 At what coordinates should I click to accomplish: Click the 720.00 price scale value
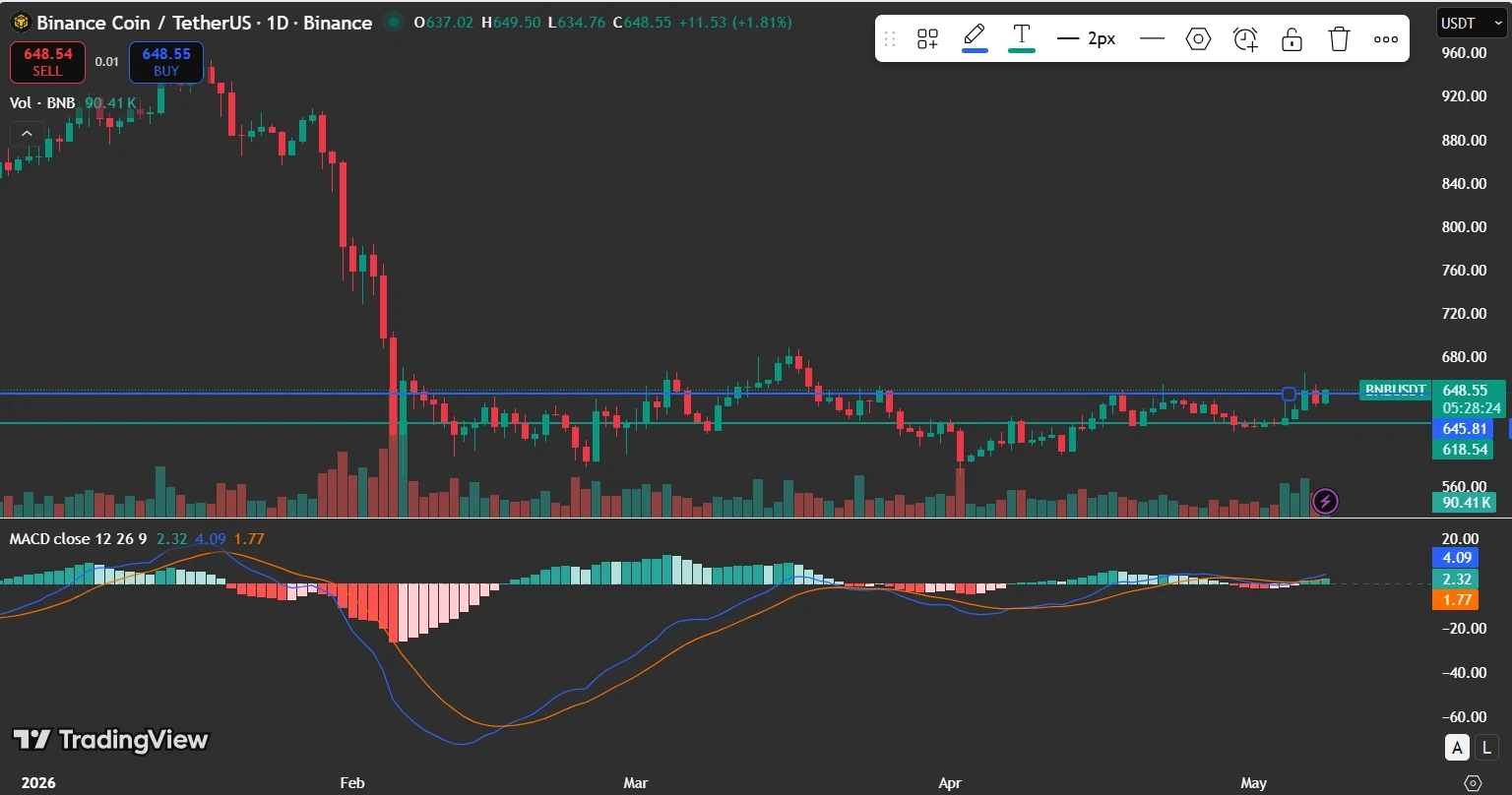pos(1463,313)
